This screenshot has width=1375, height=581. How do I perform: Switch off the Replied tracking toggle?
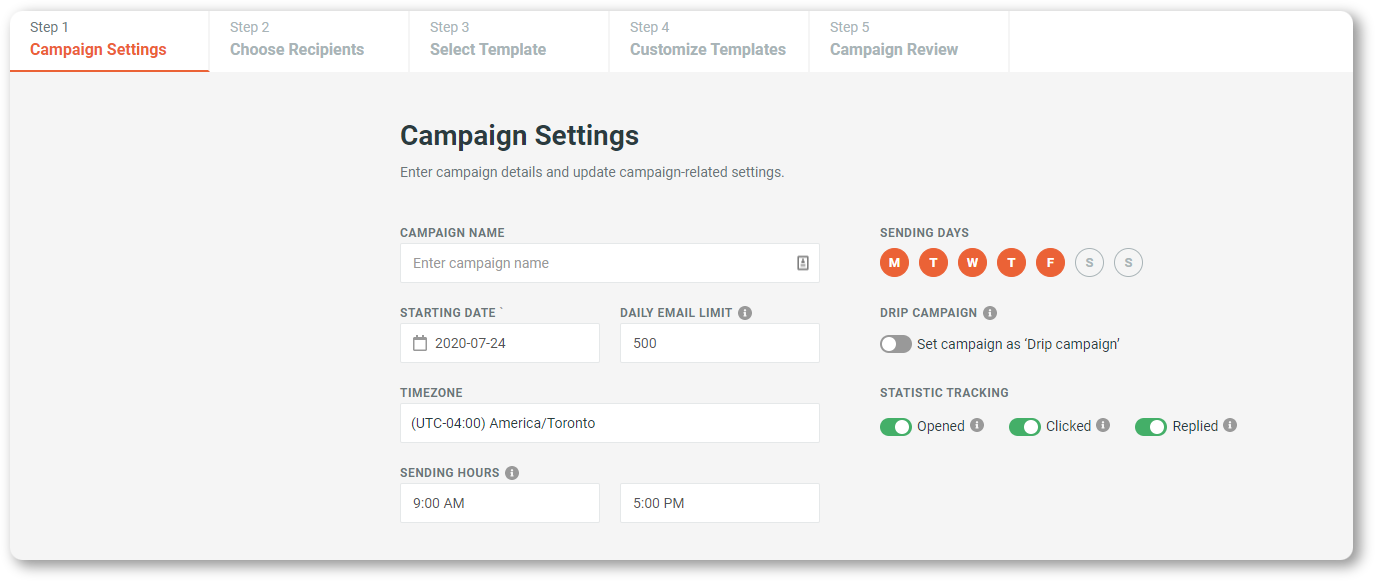click(1151, 427)
